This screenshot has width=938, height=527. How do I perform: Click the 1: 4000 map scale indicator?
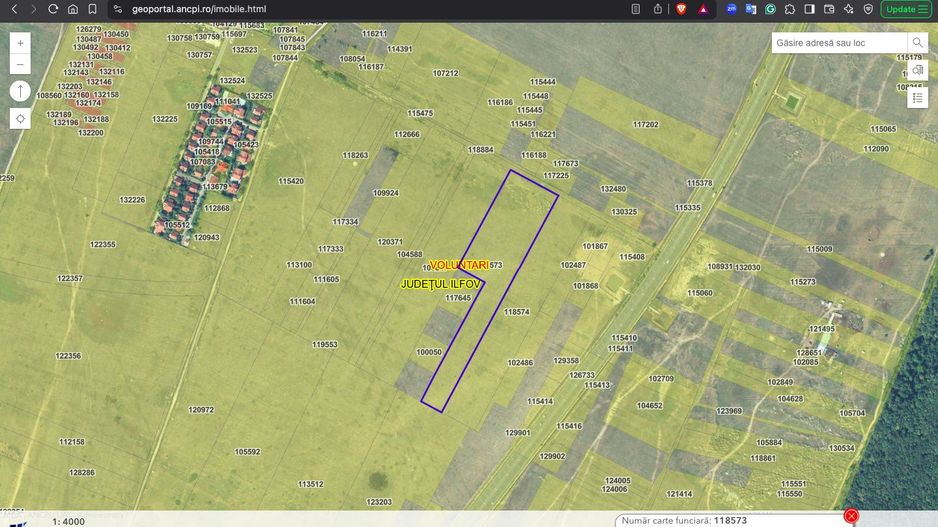click(x=68, y=522)
